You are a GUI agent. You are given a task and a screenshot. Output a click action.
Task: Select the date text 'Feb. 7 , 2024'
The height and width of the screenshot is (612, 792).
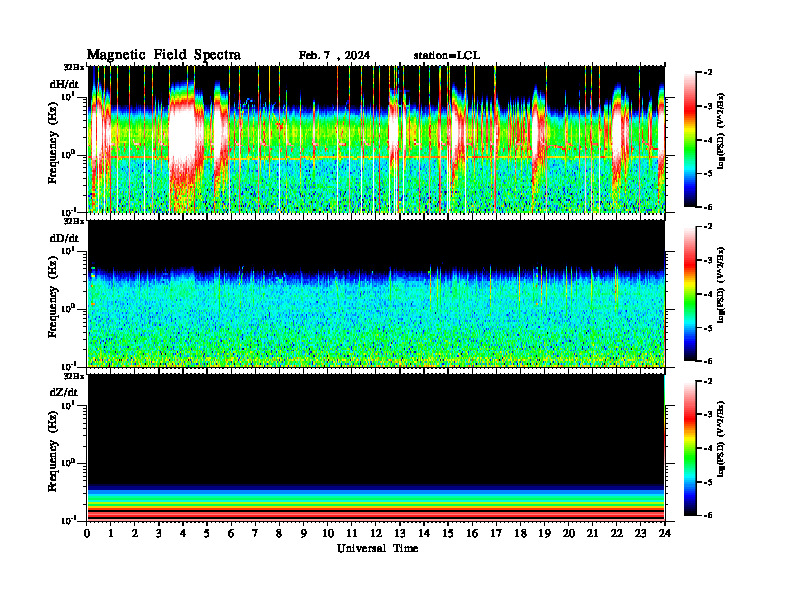[x=334, y=56]
